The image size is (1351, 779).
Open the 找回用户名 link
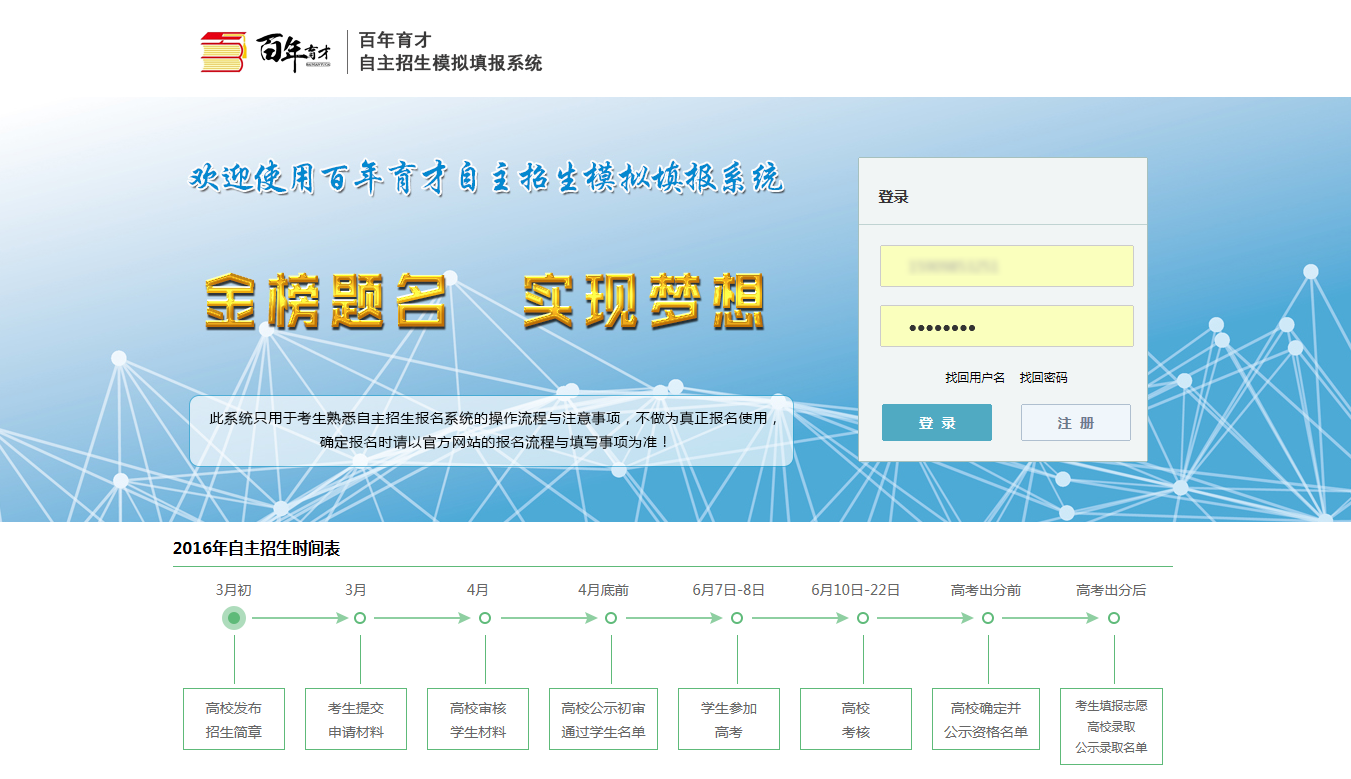tap(975, 377)
